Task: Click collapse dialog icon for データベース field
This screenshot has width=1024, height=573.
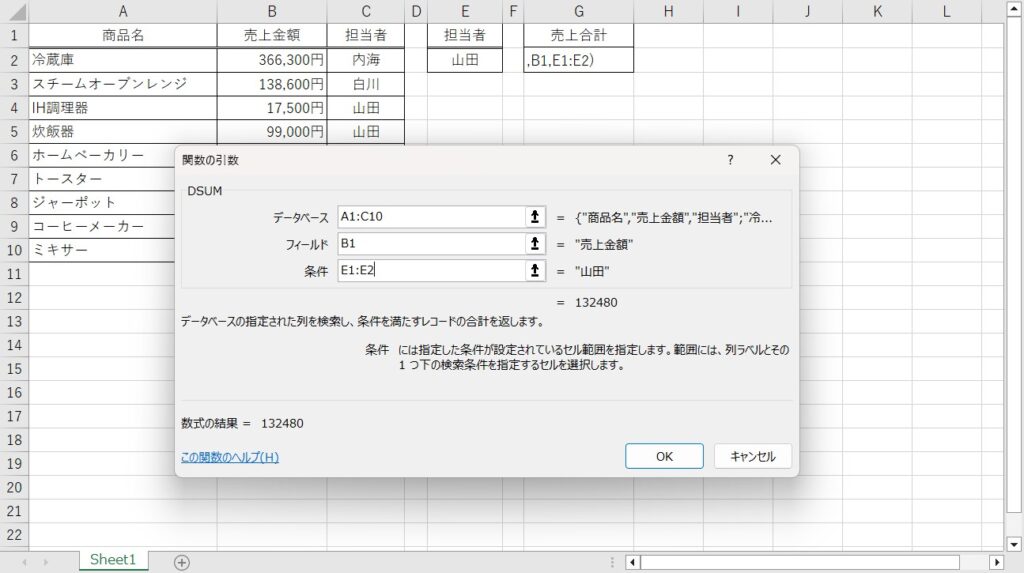Action: [x=536, y=217]
